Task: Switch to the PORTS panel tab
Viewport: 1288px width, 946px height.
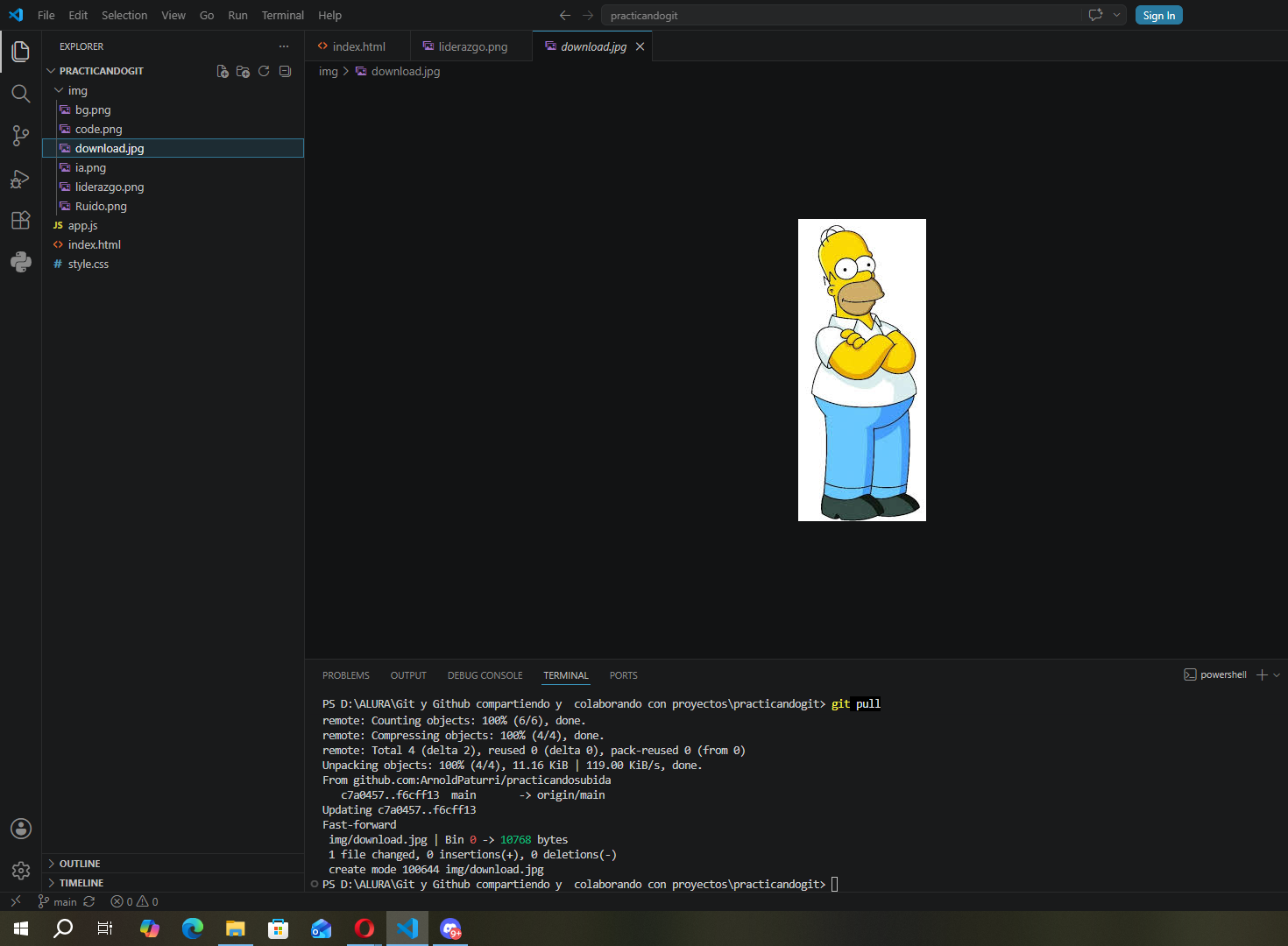Action: tap(623, 675)
